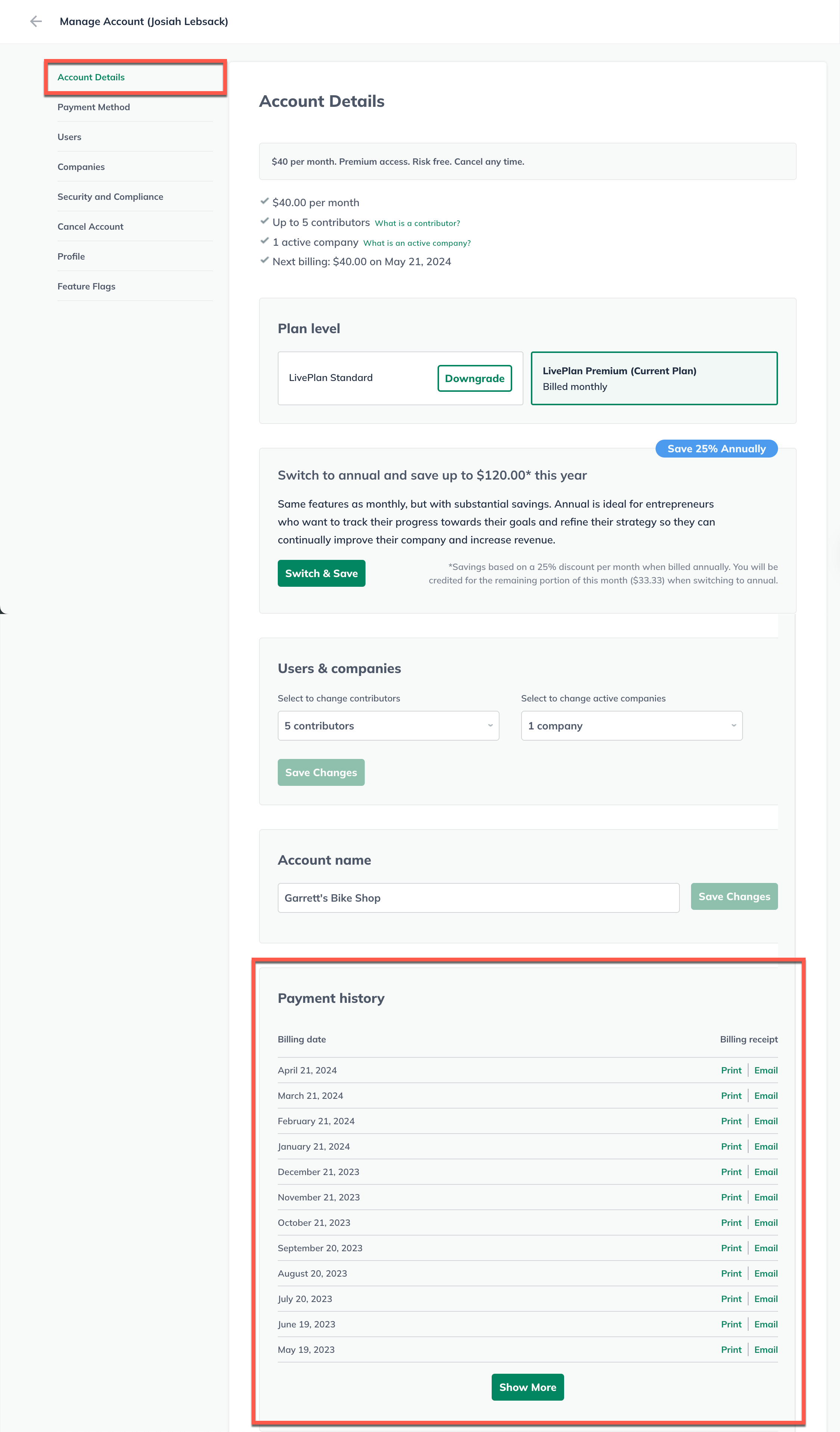Print the May 19, 2023 receipt
The height and width of the screenshot is (1432, 840).
731,1349
